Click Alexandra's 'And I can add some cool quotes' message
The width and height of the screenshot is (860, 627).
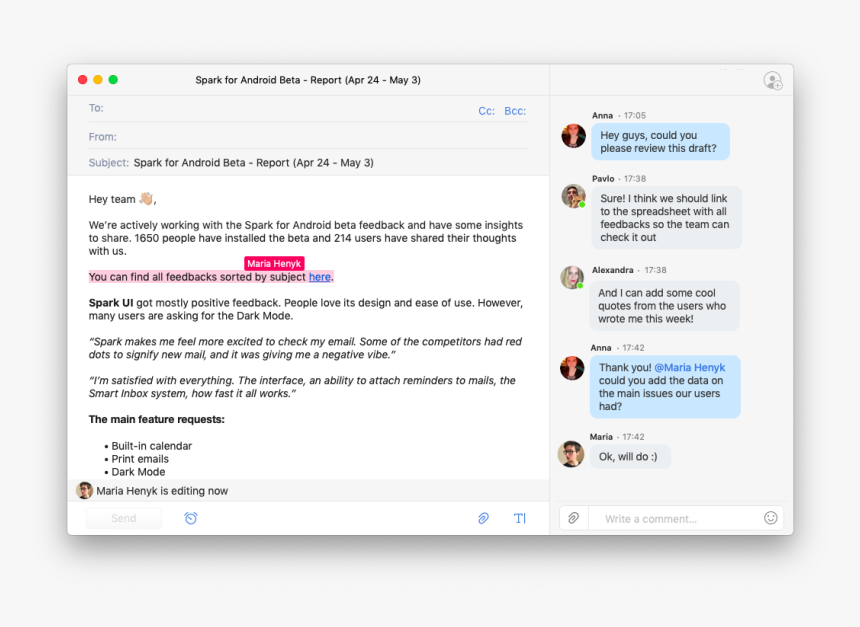tap(664, 306)
